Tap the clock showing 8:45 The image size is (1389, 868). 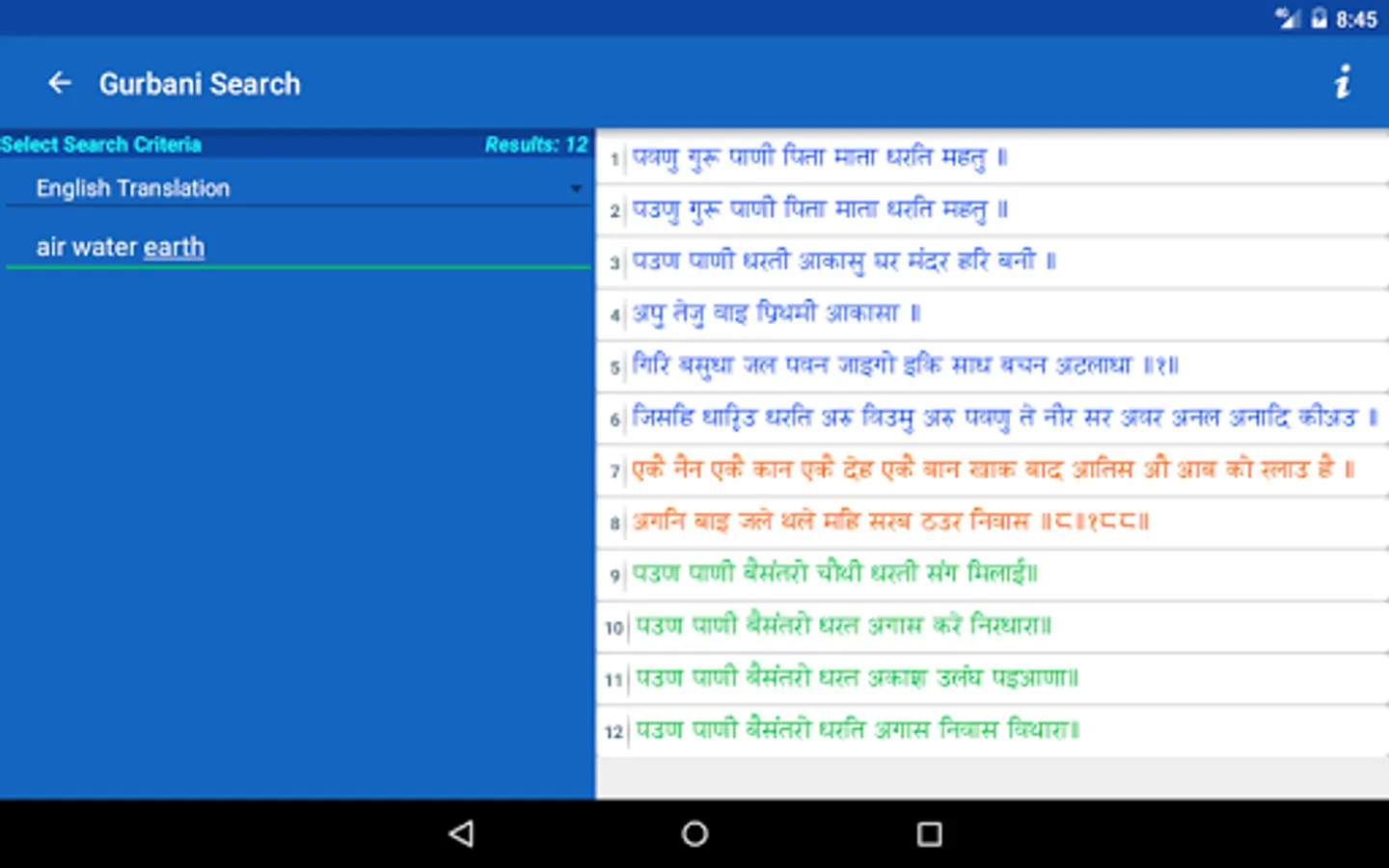click(x=1356, y=19)
